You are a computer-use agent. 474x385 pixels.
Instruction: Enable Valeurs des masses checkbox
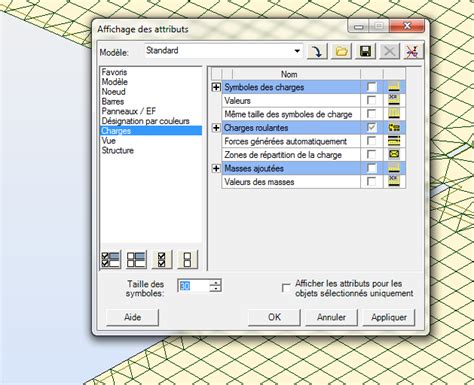click(x=371, y=181)
